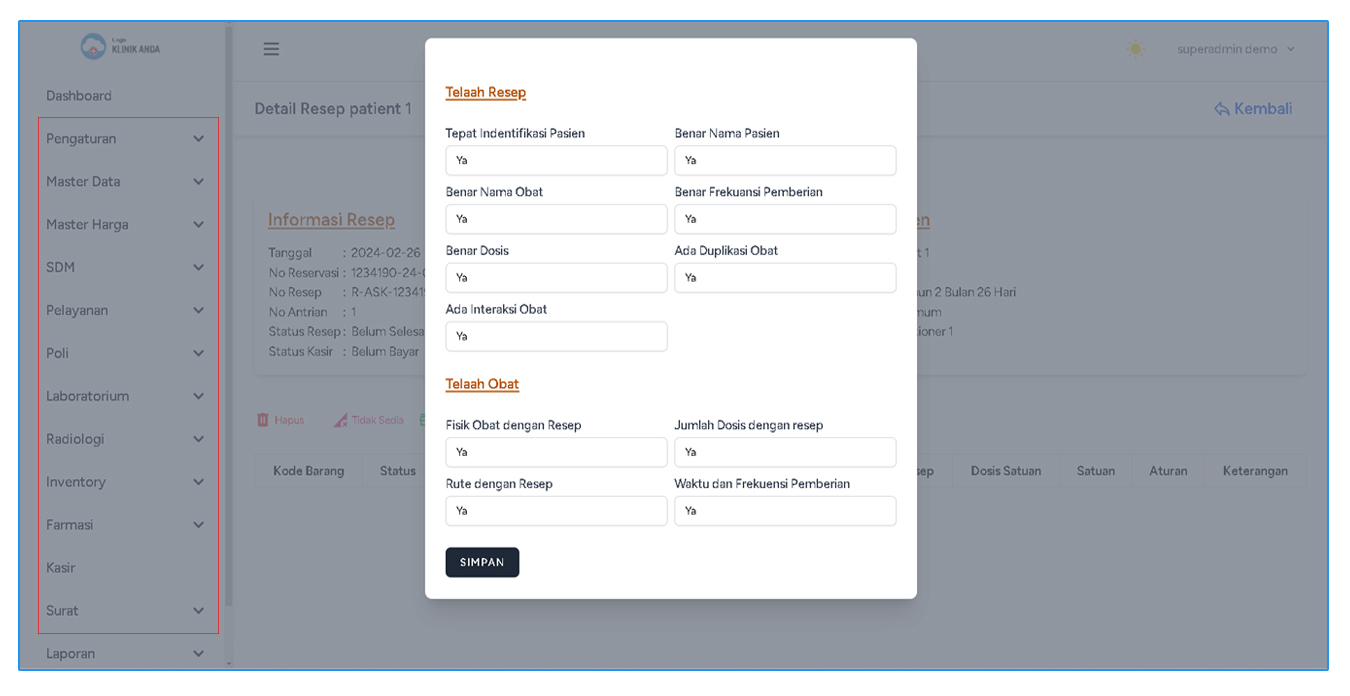Click the Tidak Sedia icon

tap(341, 420)
